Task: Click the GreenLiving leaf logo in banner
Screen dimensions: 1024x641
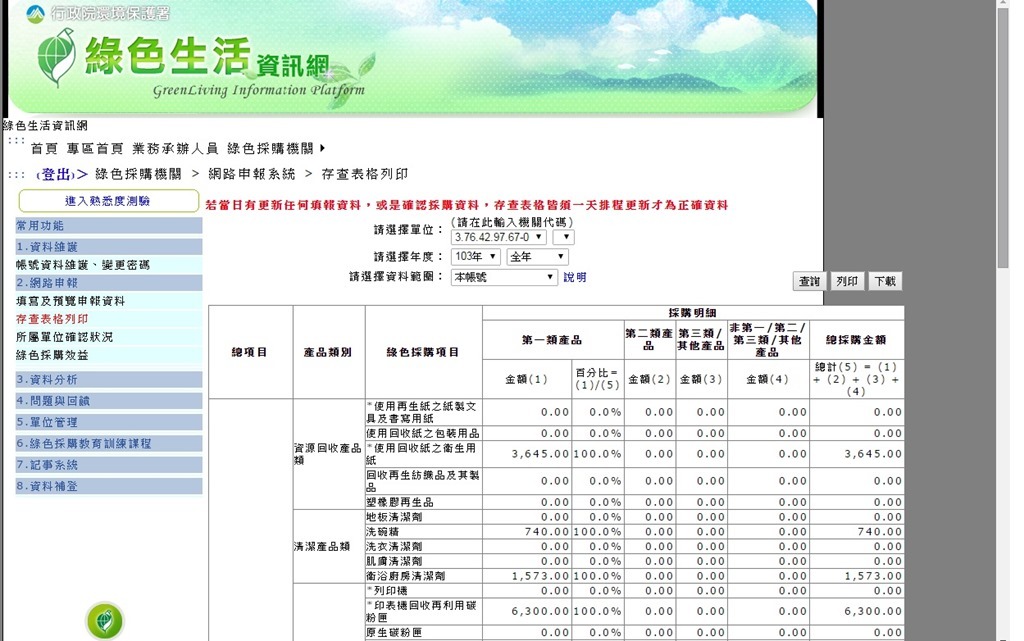Action: [x=56, y=58]
